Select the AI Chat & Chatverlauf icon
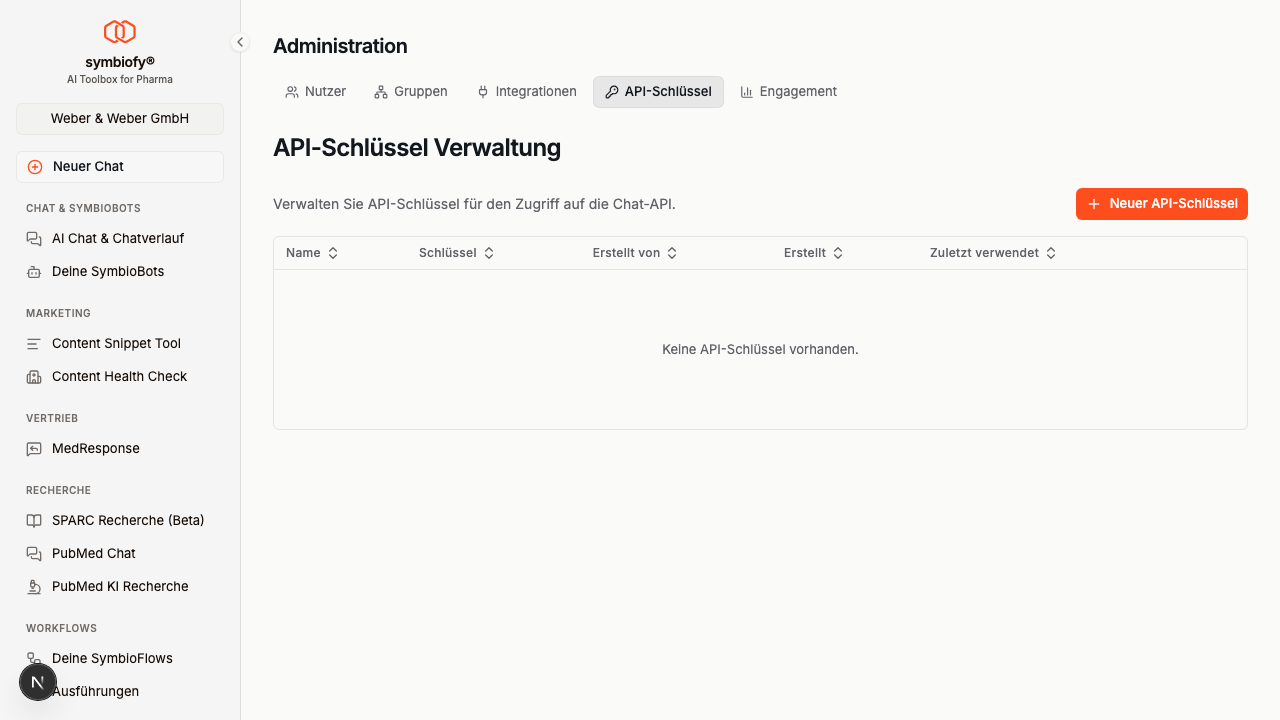 tap(33, 238)
